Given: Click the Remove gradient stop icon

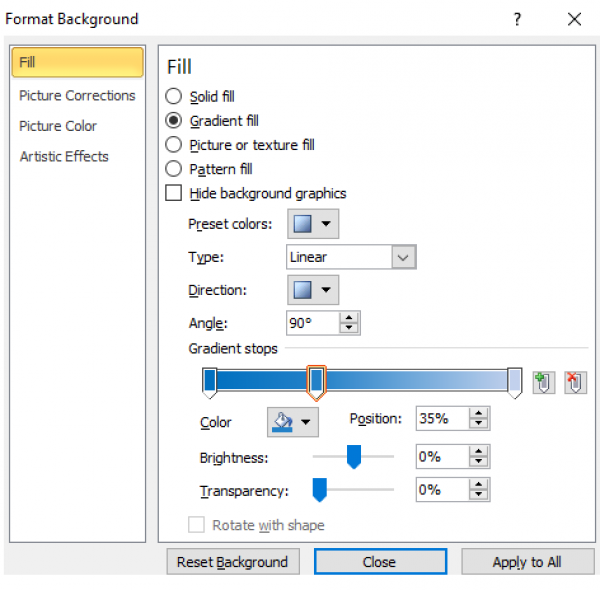Looking at the screenshot, I should [575, 382].
